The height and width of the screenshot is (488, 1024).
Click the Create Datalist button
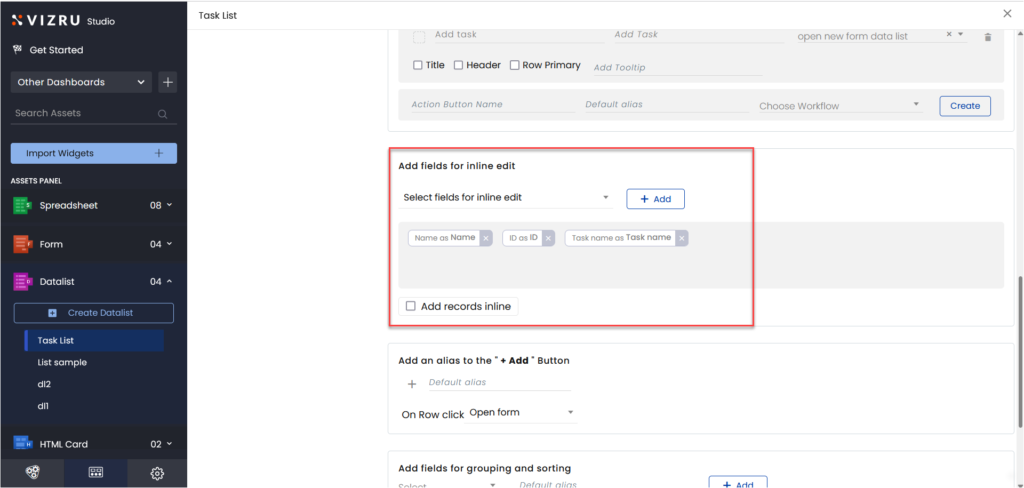tap(93, 313)
